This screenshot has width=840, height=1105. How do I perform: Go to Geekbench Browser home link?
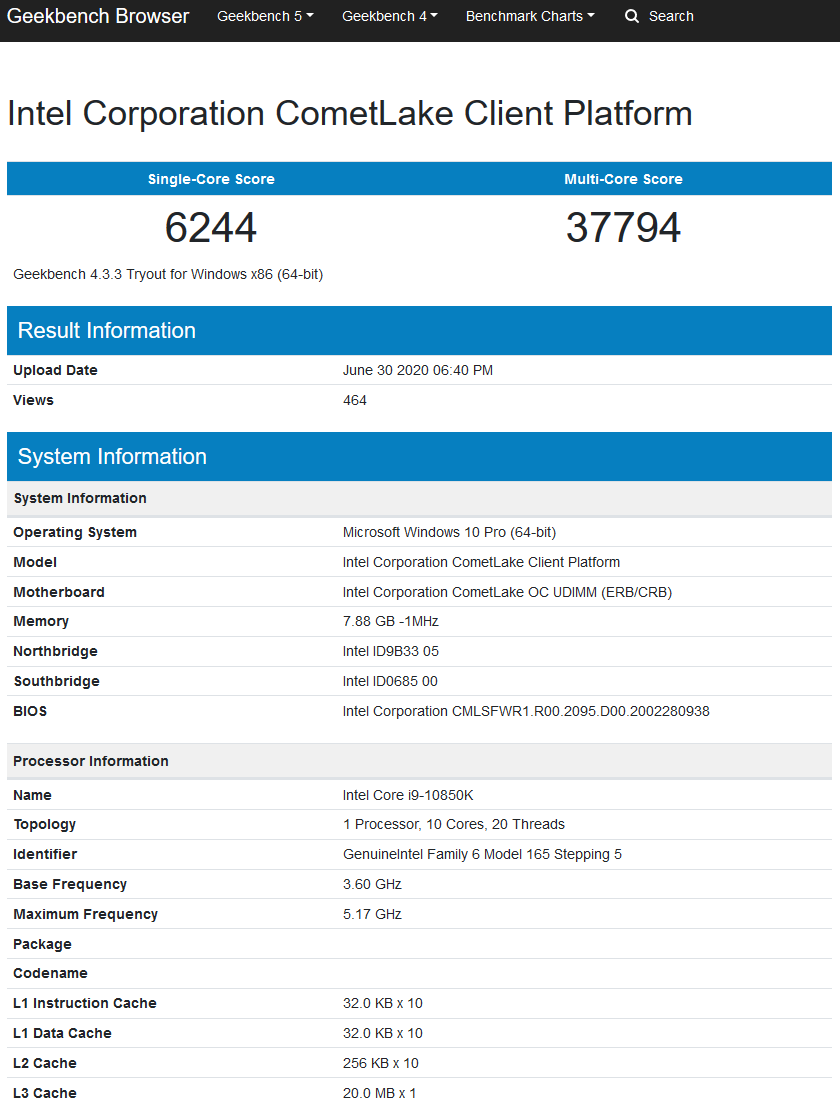pyautogui.click(x=98, y=16)
